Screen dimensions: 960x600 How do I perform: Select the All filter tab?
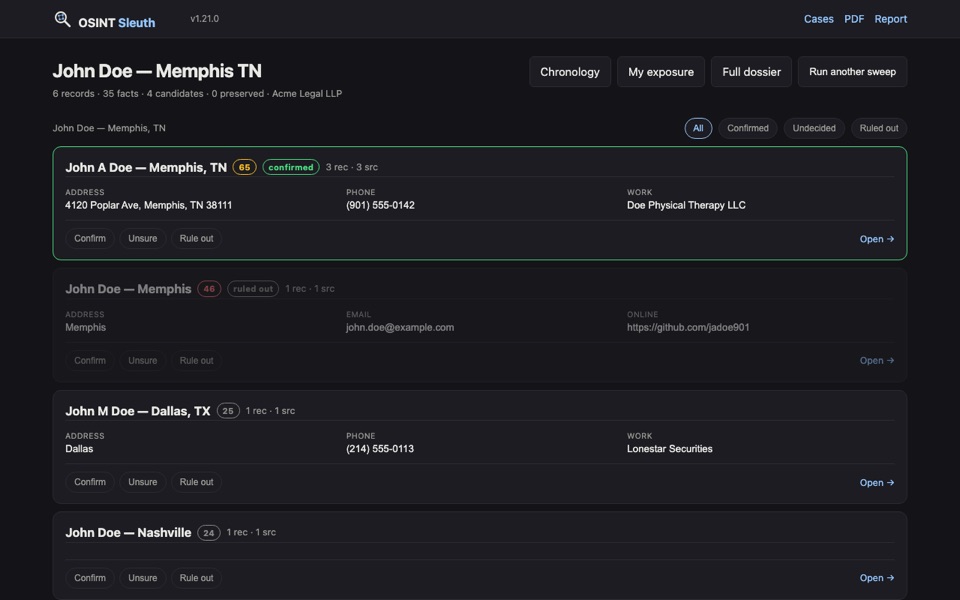tap(698, 128)
